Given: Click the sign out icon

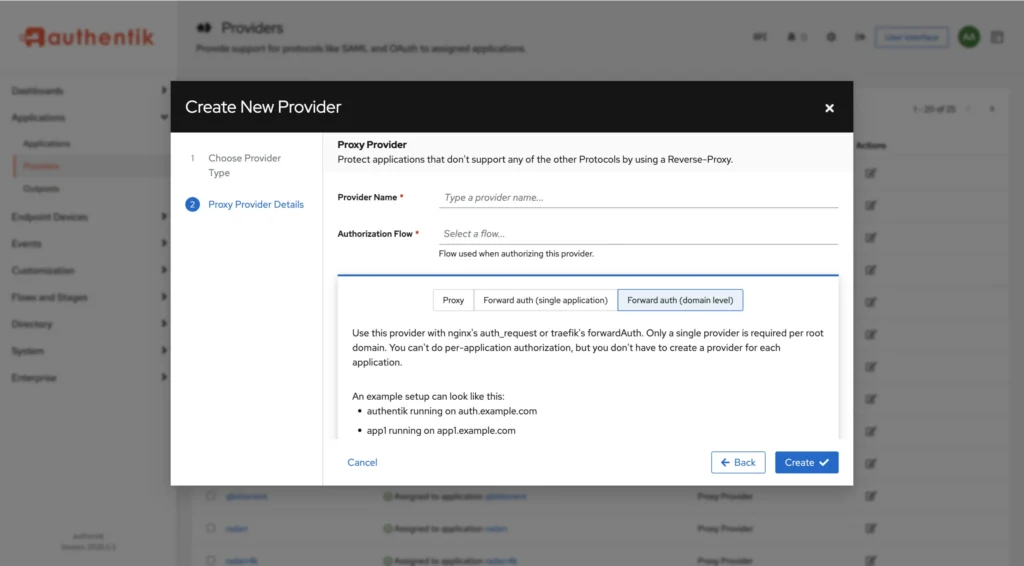Looking at the screenshot, I should click(860, 37).
